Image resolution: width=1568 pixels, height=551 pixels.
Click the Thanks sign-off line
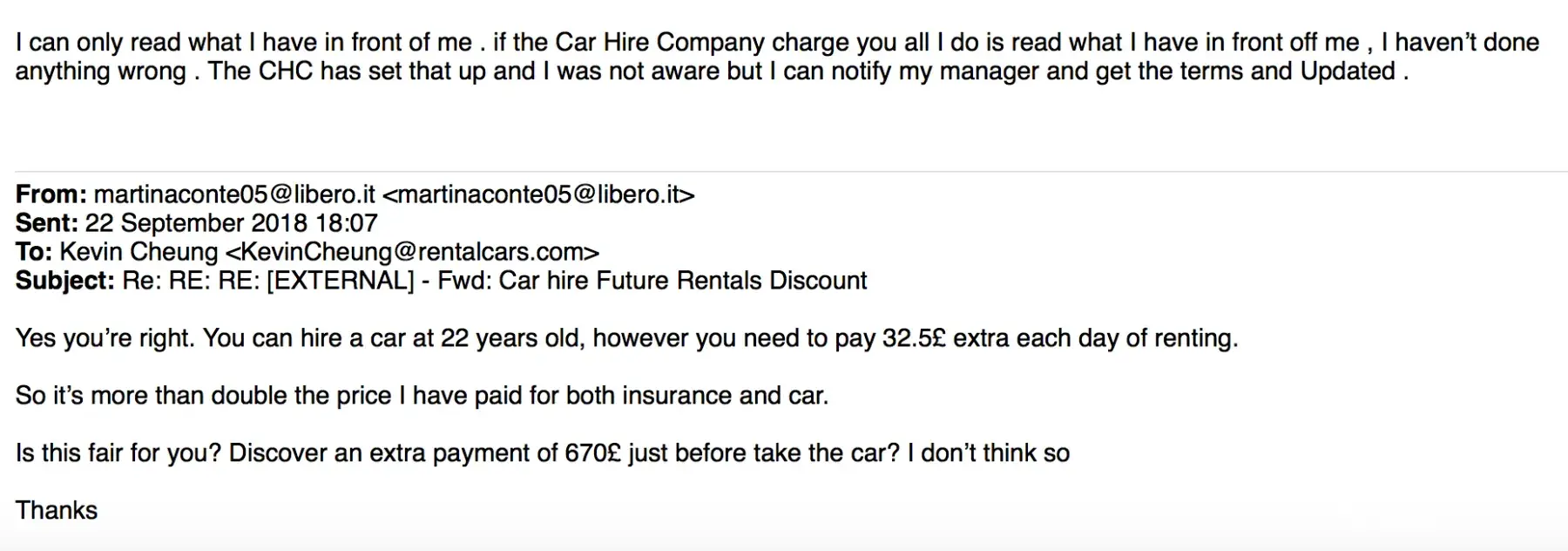click(x=57, y=511)
